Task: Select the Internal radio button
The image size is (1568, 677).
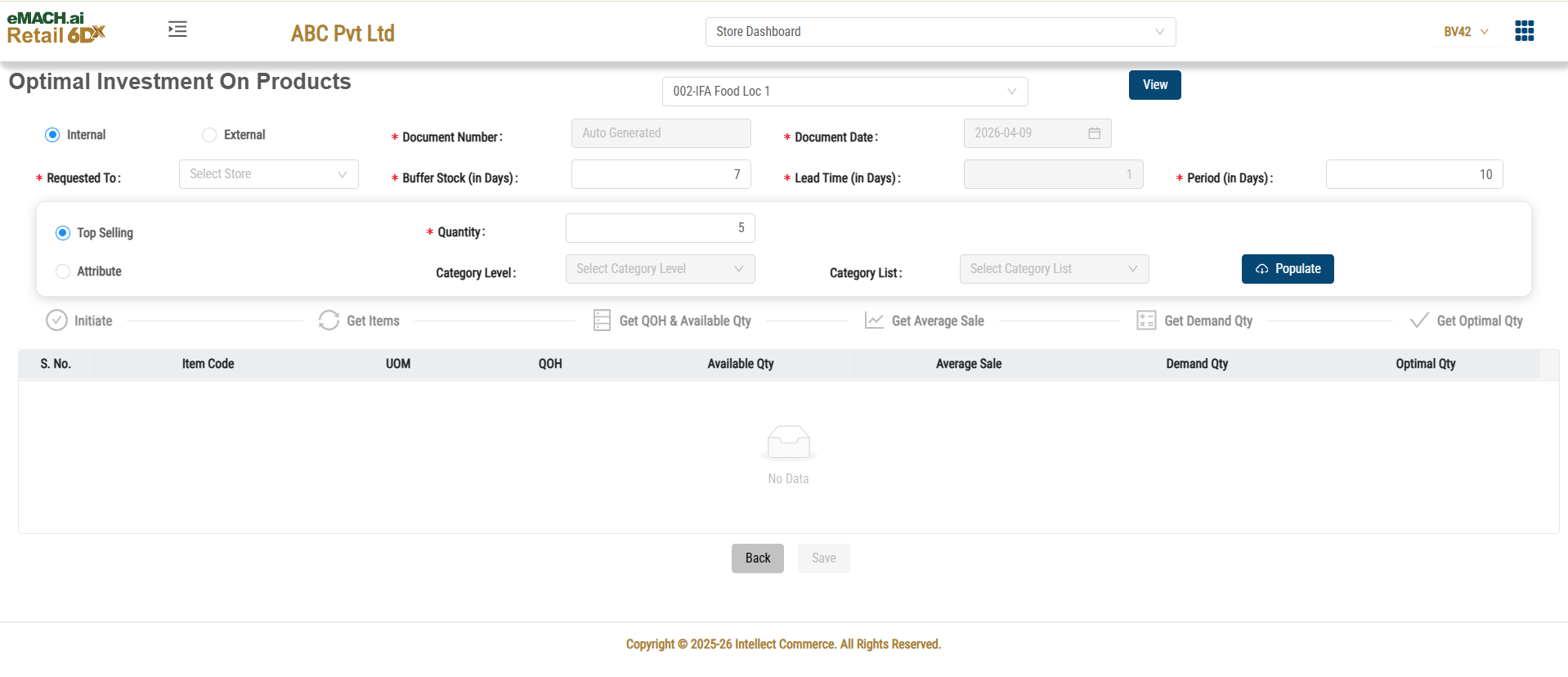Action: (52, 135)
